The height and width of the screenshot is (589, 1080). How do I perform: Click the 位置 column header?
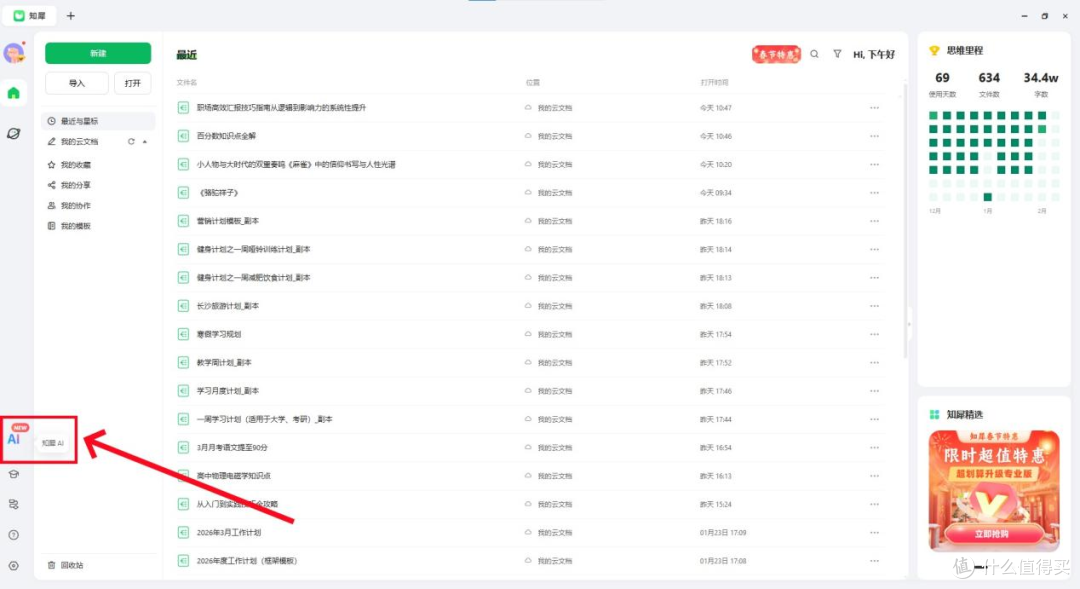[532, 82]
